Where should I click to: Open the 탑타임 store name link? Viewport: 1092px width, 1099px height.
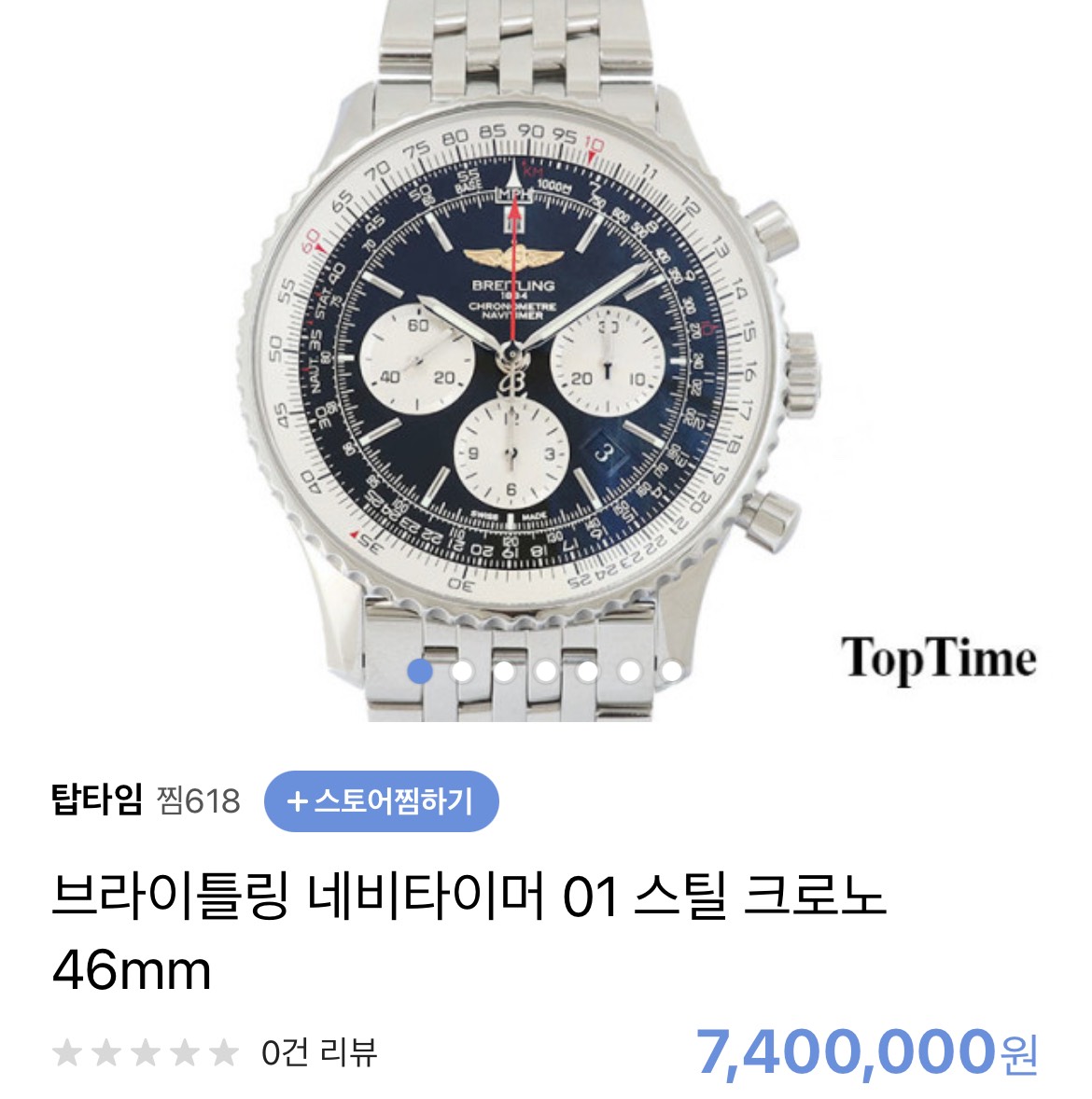tap(97, 800)
